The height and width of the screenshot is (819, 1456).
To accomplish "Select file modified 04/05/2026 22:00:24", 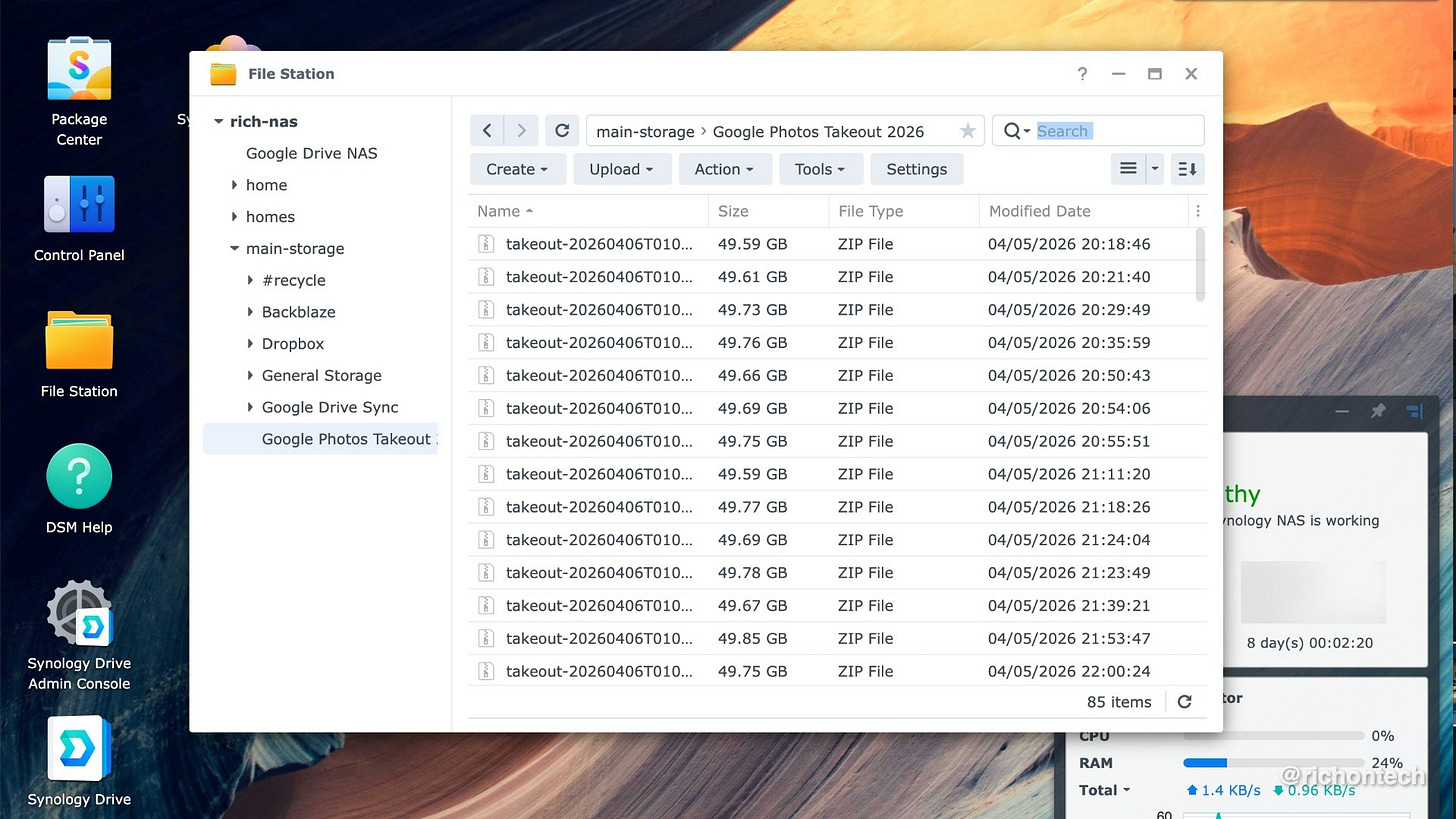I will [x=837, y=671].
